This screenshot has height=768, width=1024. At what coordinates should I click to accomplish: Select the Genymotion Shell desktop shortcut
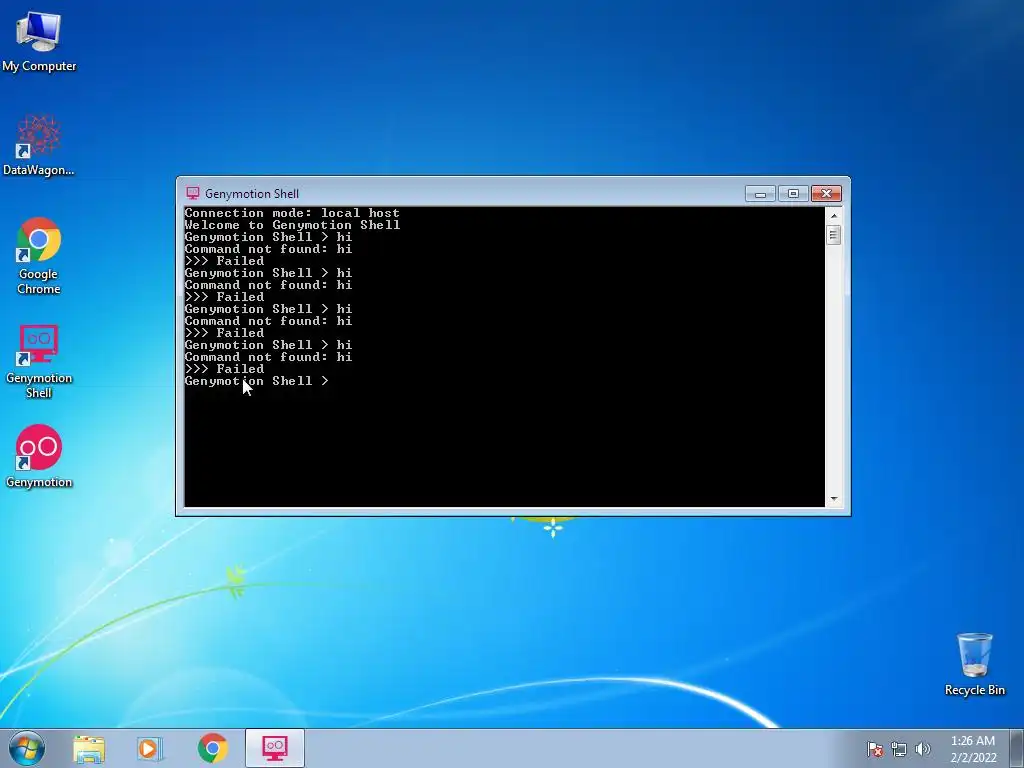(39, 360)
